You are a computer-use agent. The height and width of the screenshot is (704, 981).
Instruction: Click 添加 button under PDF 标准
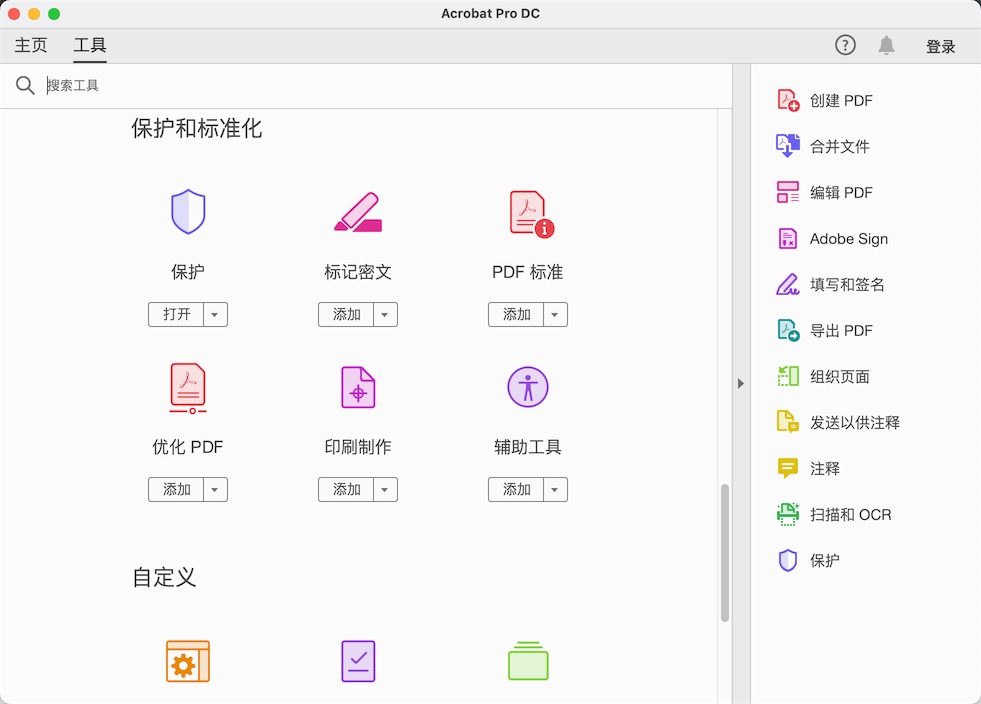pos(516,314)
